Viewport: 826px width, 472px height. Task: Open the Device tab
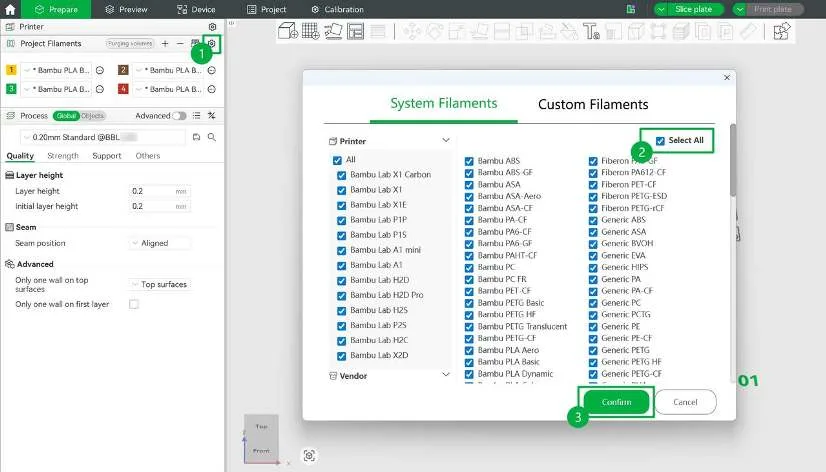[x=196, y=9]
